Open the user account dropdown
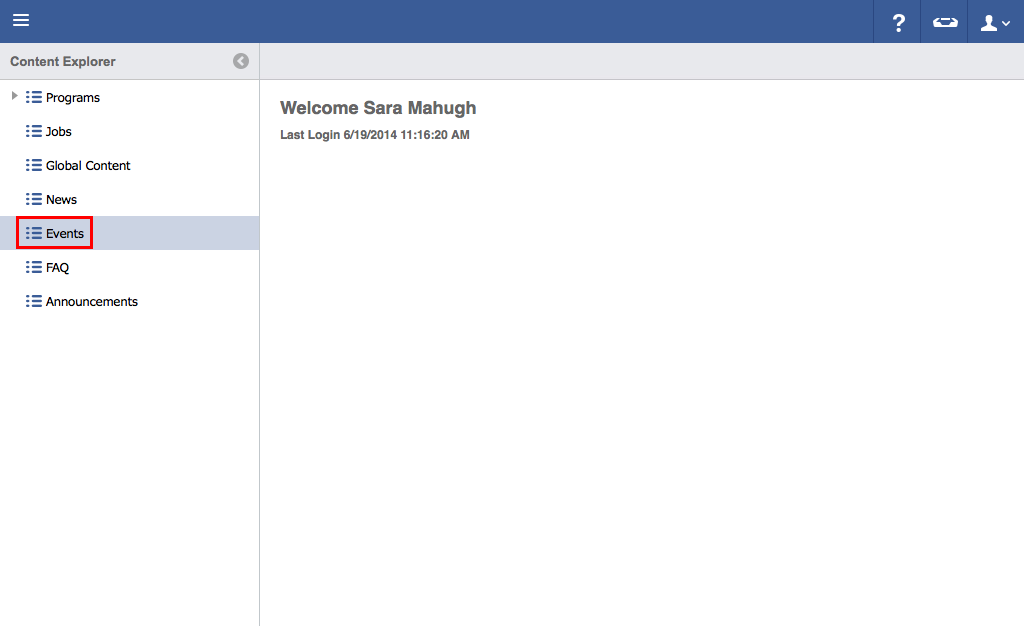This screenshot has width=1024, height=626. point(995,22)
